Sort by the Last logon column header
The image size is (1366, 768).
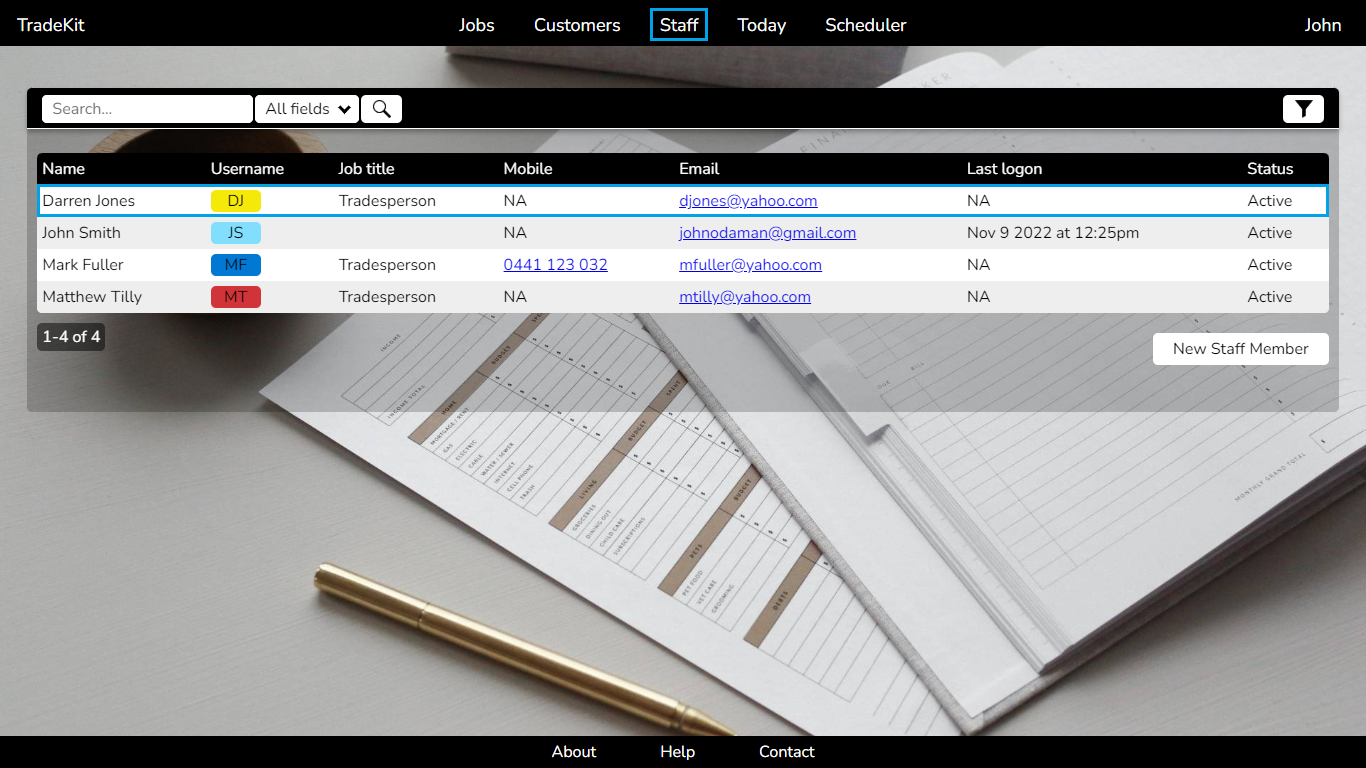pos(1004,169)
